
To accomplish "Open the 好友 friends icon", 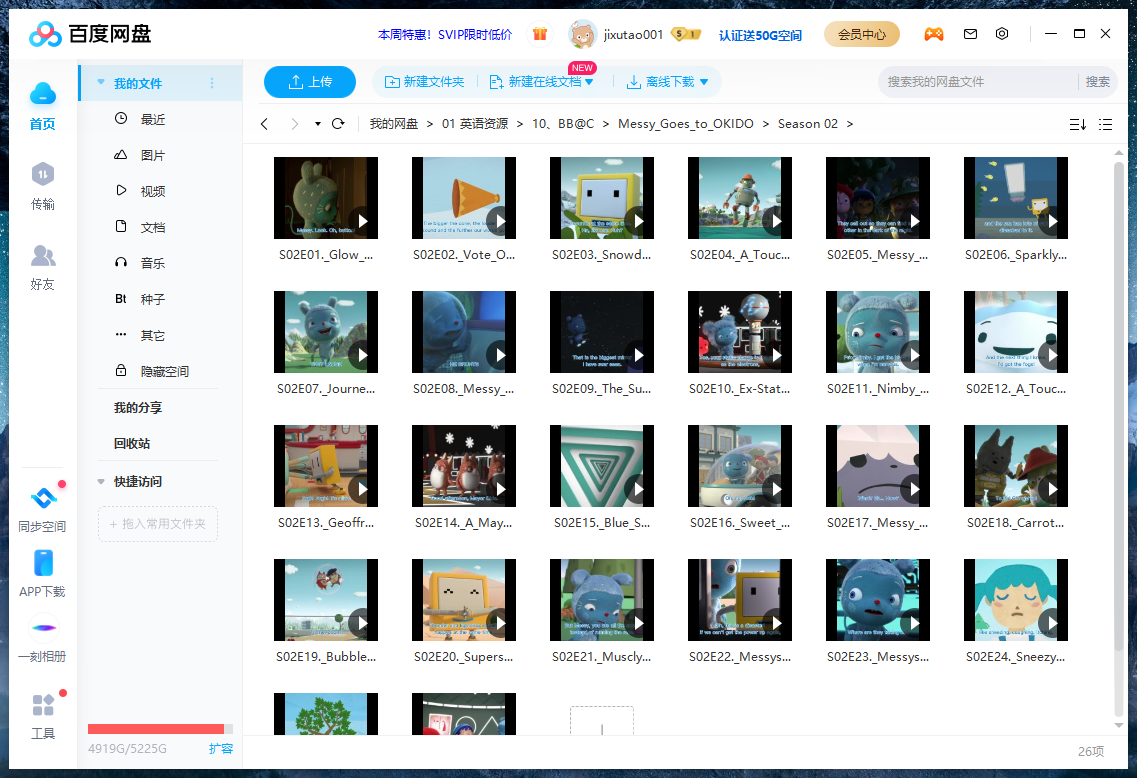I will (x=43, y=255).
